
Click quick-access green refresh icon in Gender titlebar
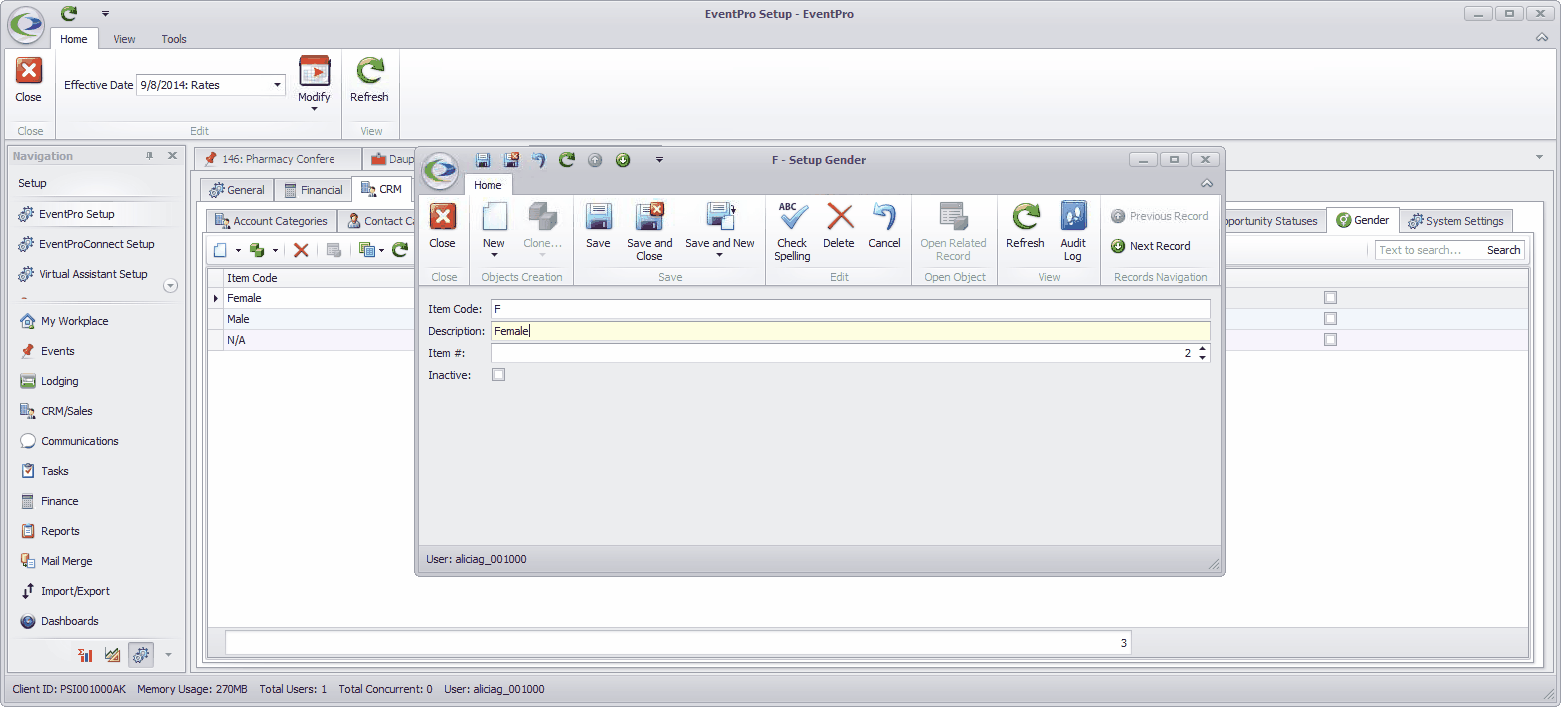[567, 160]
